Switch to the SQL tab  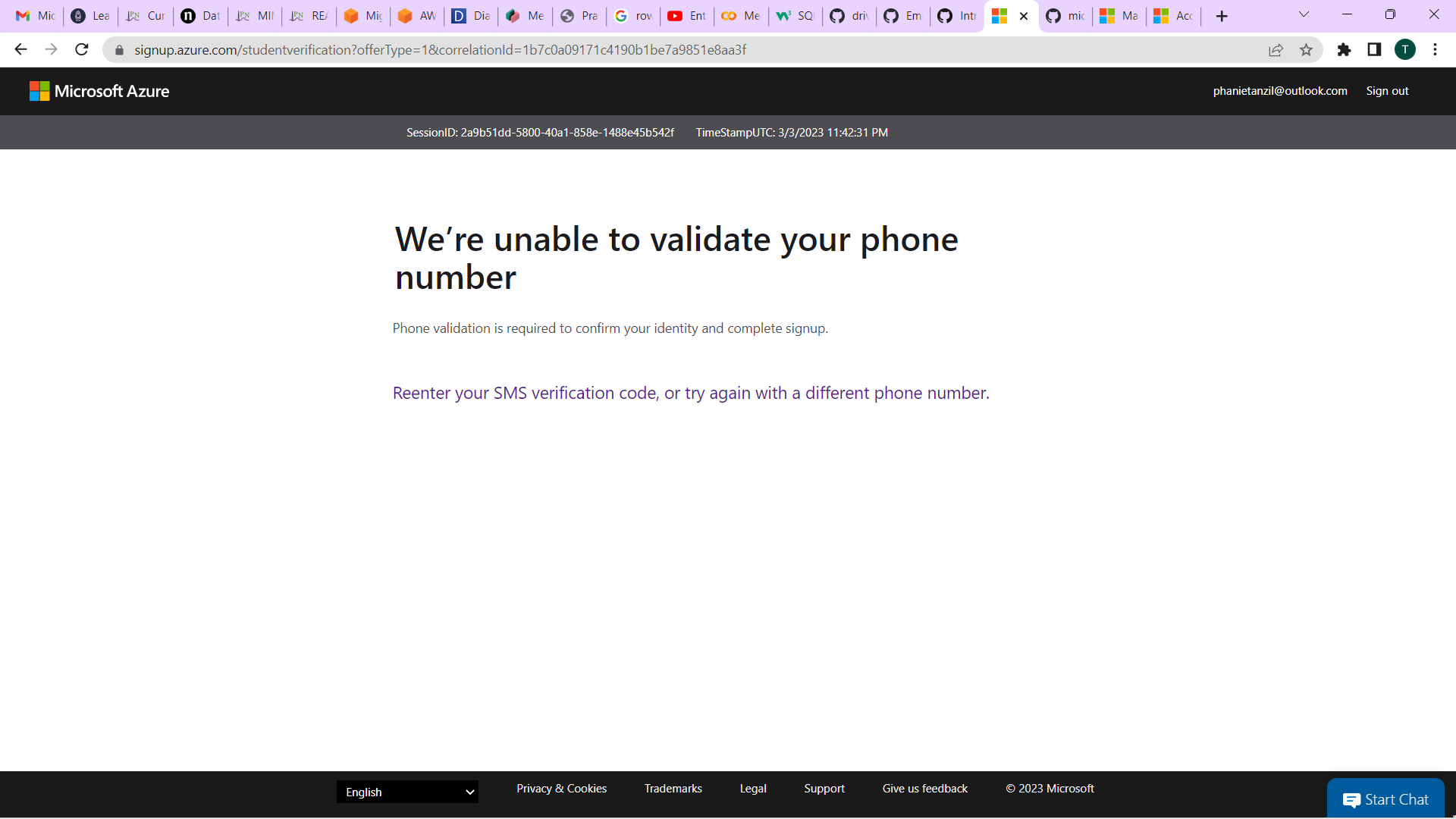[x=795, y=15]
